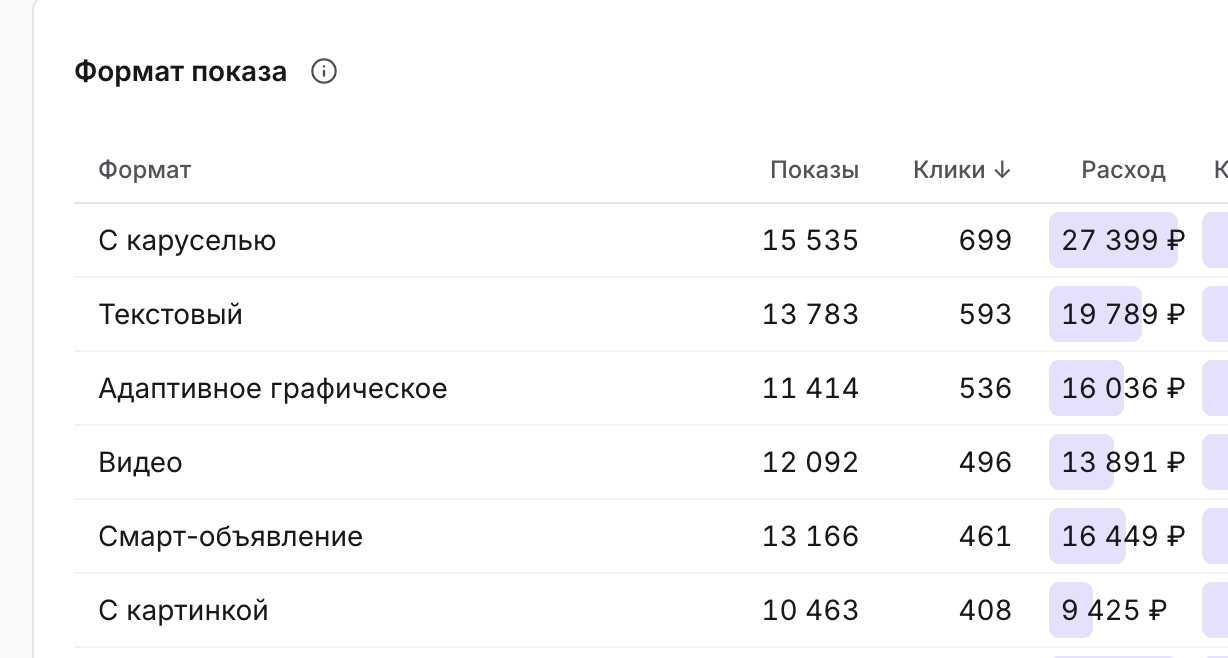Image resolution: width=1228 pixels, height=658 pixels.
Task: Click the 19 789 ₽ spend bar
Action: tap(1095, 314)
